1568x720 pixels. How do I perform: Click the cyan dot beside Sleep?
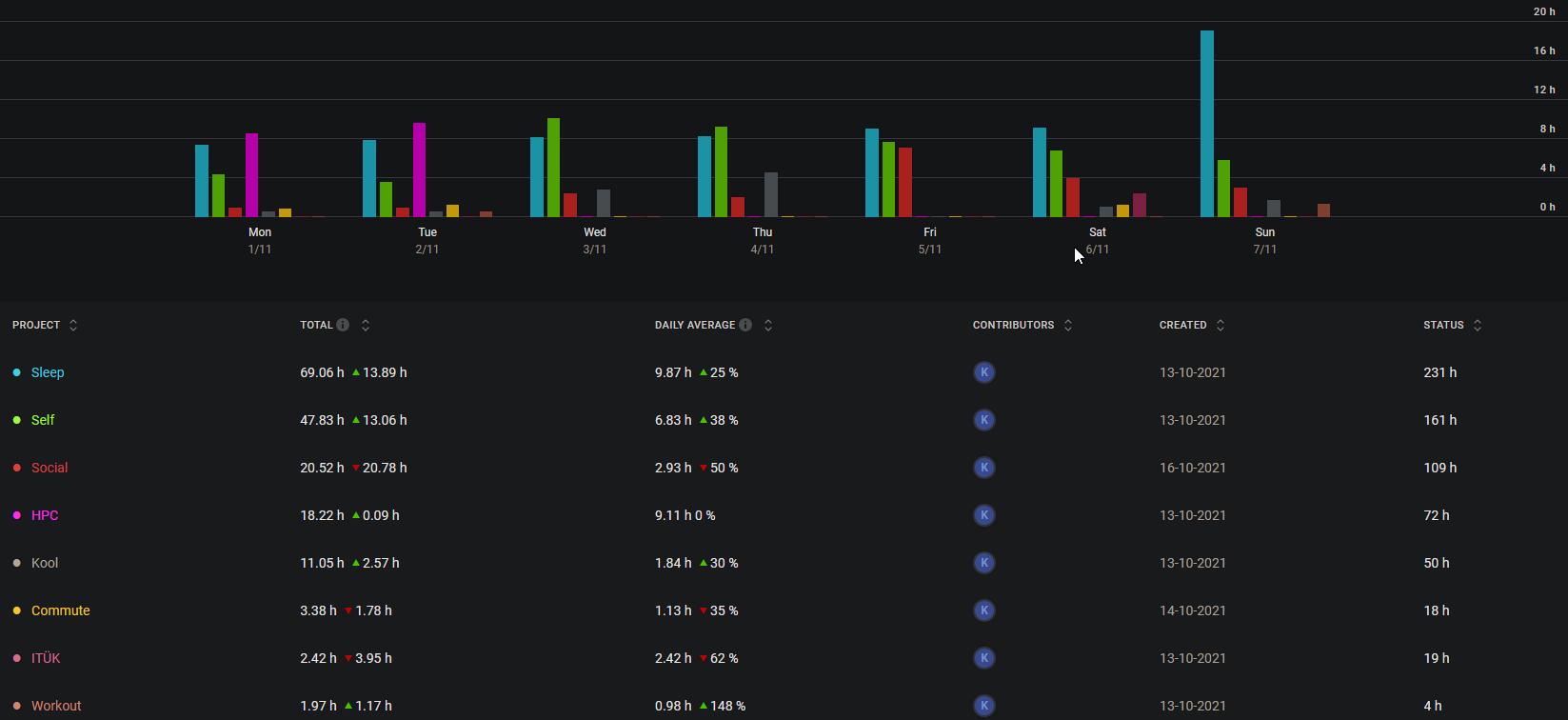(x=16, y=372)
